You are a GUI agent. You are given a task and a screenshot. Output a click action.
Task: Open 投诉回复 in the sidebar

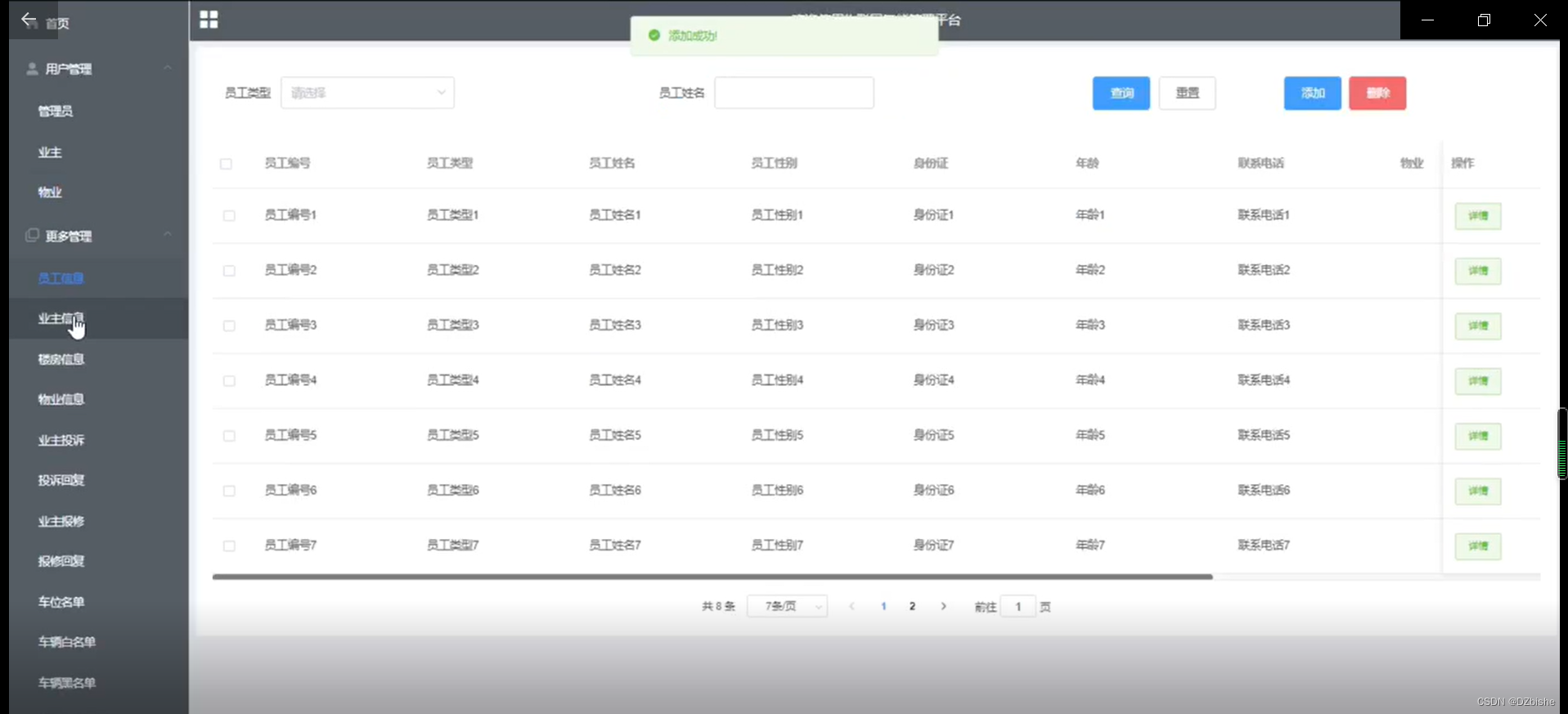61,480
